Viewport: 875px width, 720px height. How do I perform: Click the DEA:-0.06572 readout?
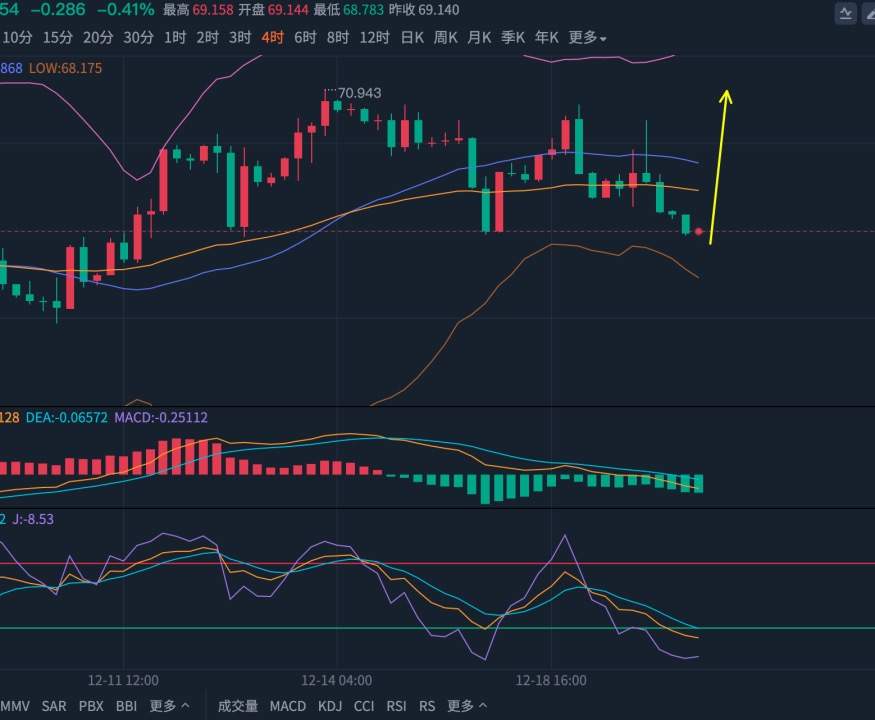(x=67, y=417)
